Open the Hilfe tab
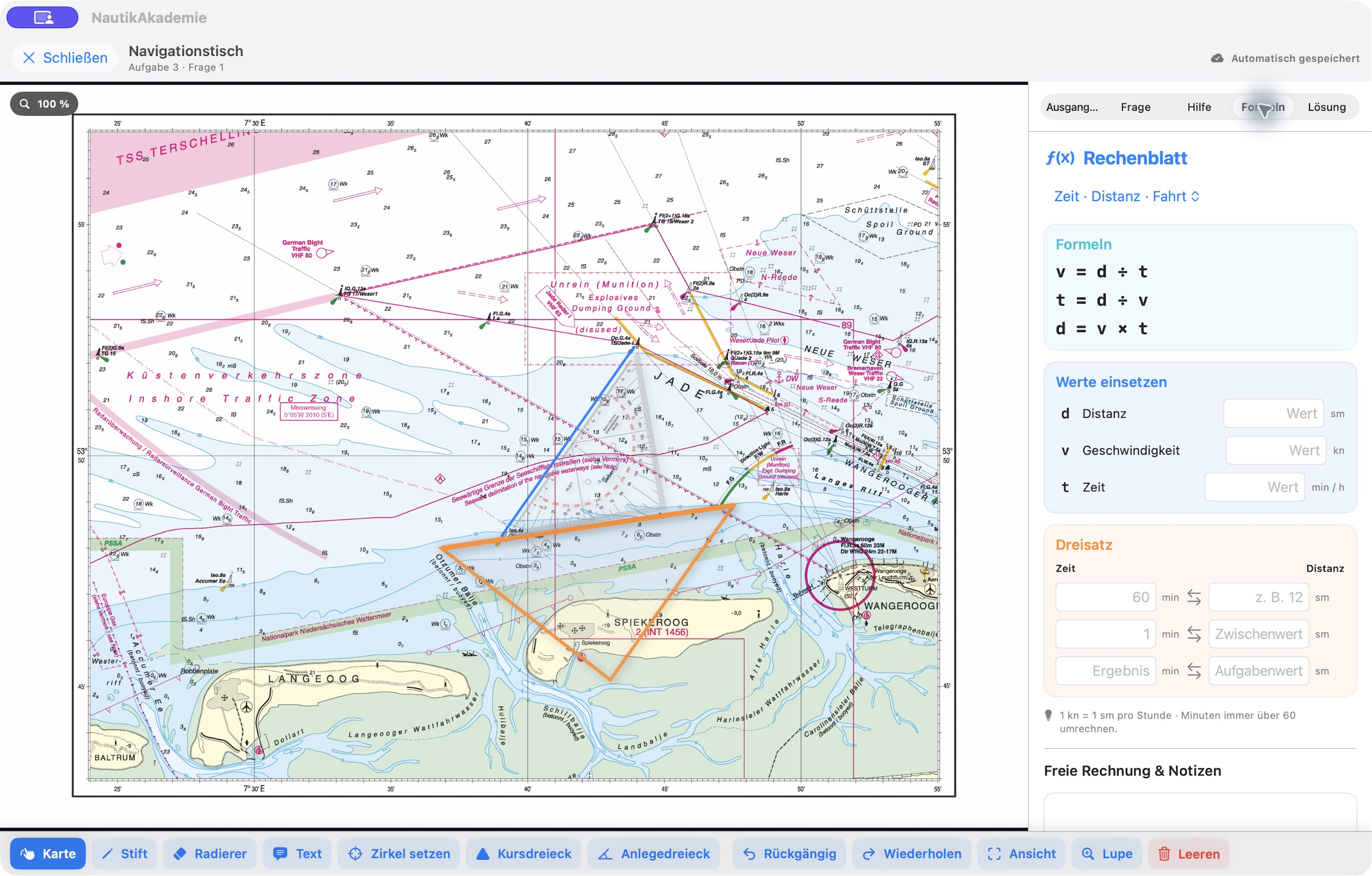 pos(1199,107)
